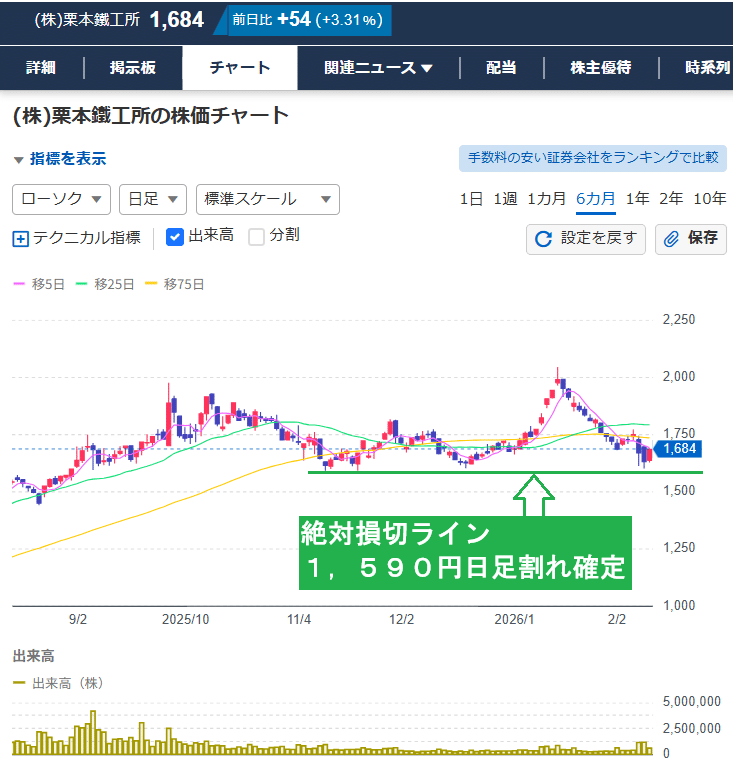This screenshot has height=763, width=733.
Task: Open the 株主優待 tab
Action: pyautogui.click(x=601, y=68)
